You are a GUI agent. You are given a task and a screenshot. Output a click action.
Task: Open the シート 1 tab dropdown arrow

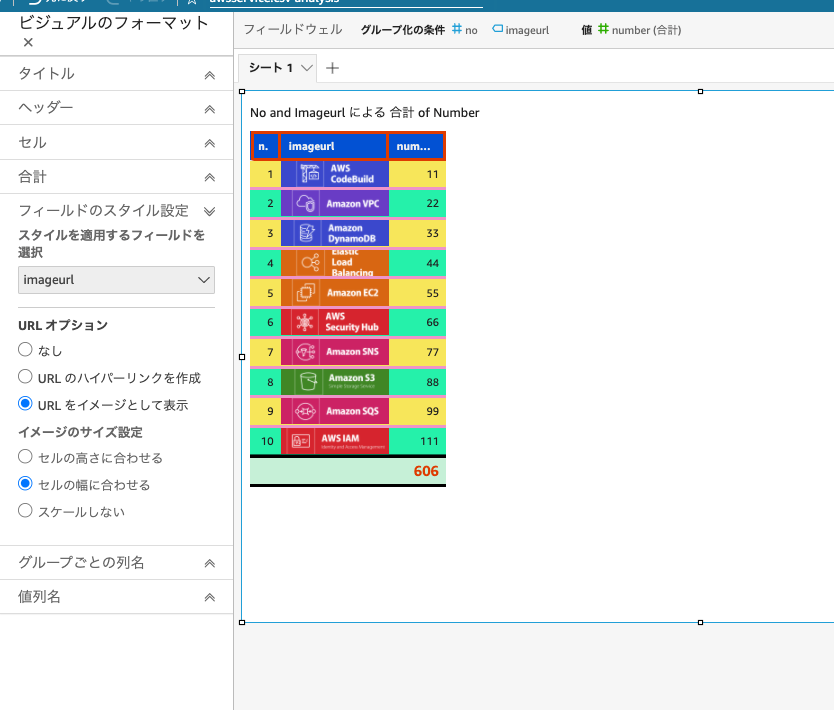click(x=306, y=68)
